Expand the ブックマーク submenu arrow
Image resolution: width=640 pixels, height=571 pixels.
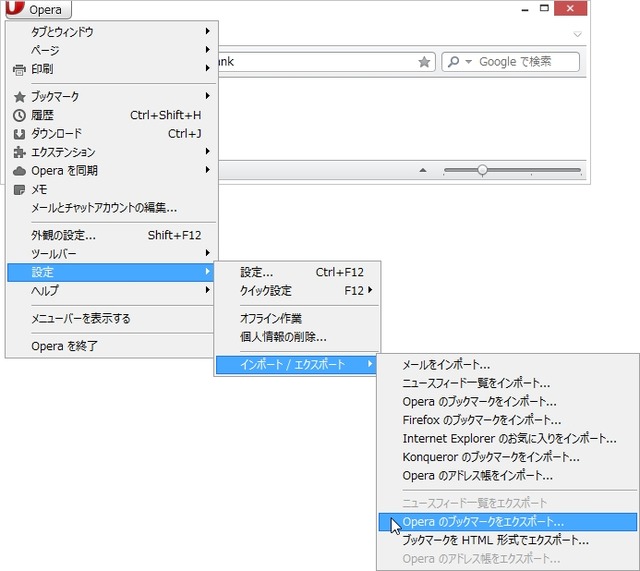[208, 96]
